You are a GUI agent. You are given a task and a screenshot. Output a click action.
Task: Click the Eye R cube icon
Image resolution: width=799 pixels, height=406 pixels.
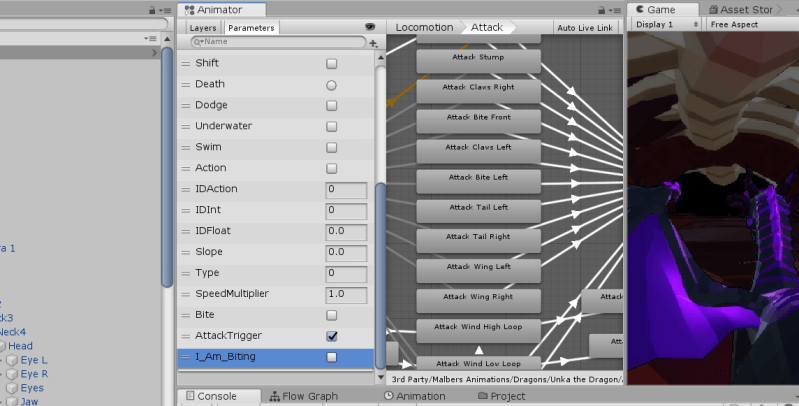[12, 374]
